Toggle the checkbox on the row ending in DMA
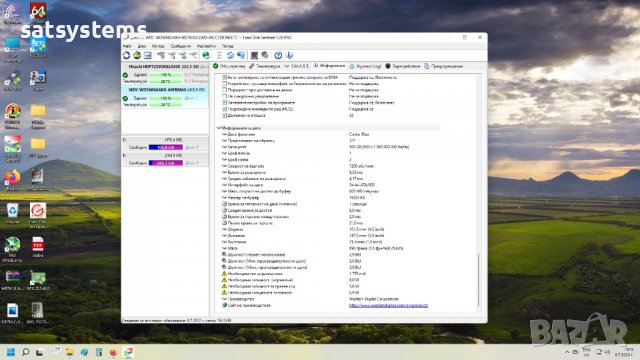The image size is (640, 360). tap(224, 77)
